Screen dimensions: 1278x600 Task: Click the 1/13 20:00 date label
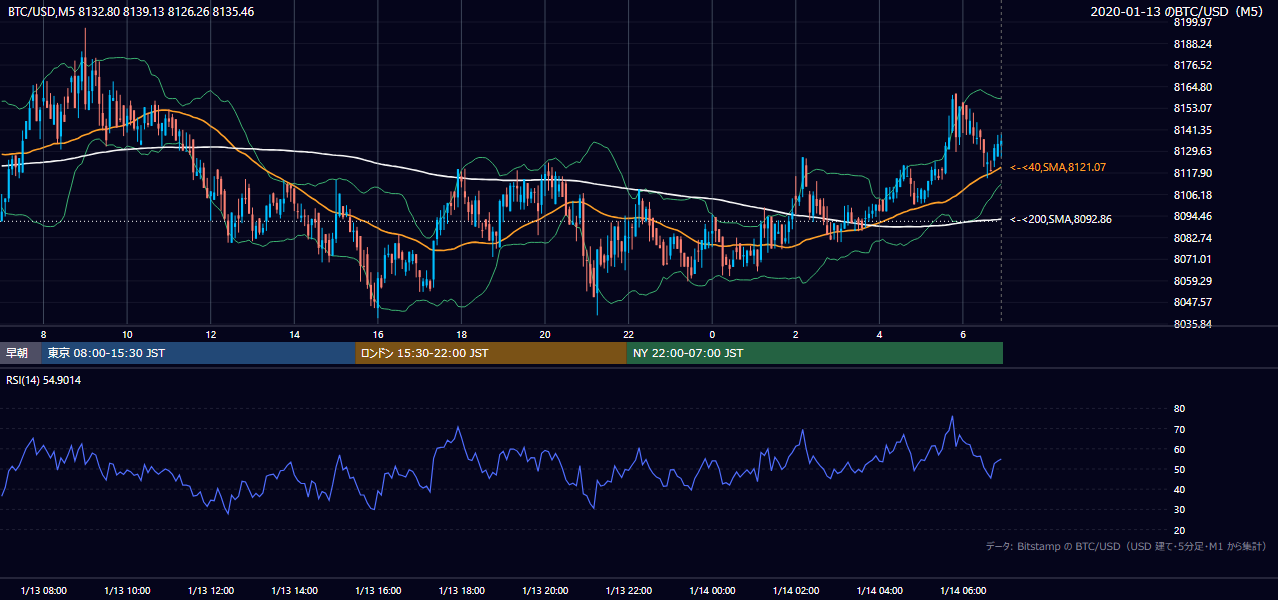(x=545, y=590)
